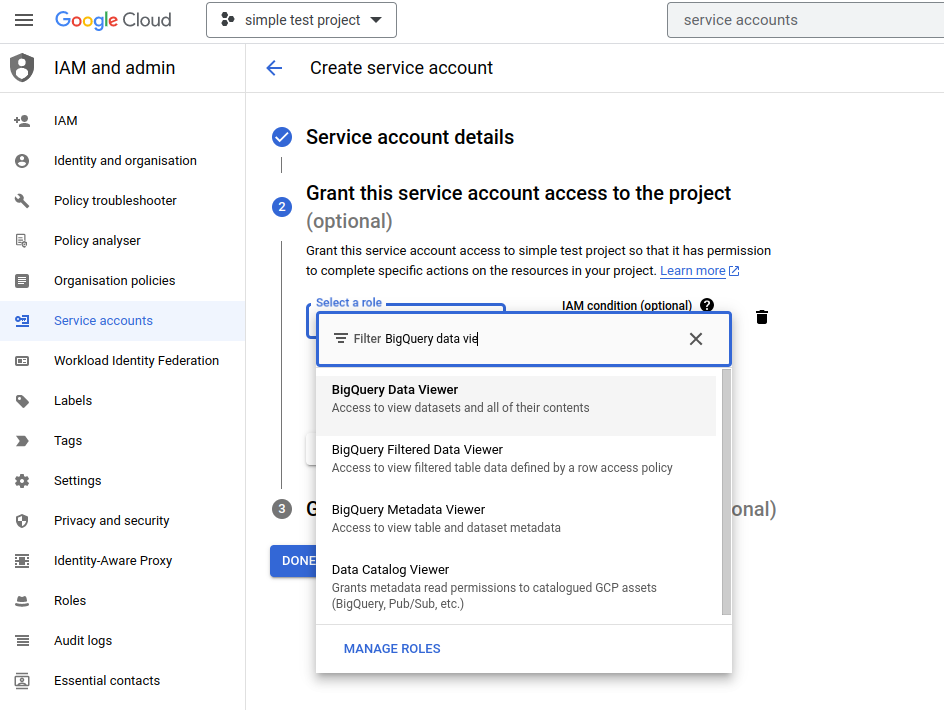Click the Privacy and security shield icon

[22, 521]
